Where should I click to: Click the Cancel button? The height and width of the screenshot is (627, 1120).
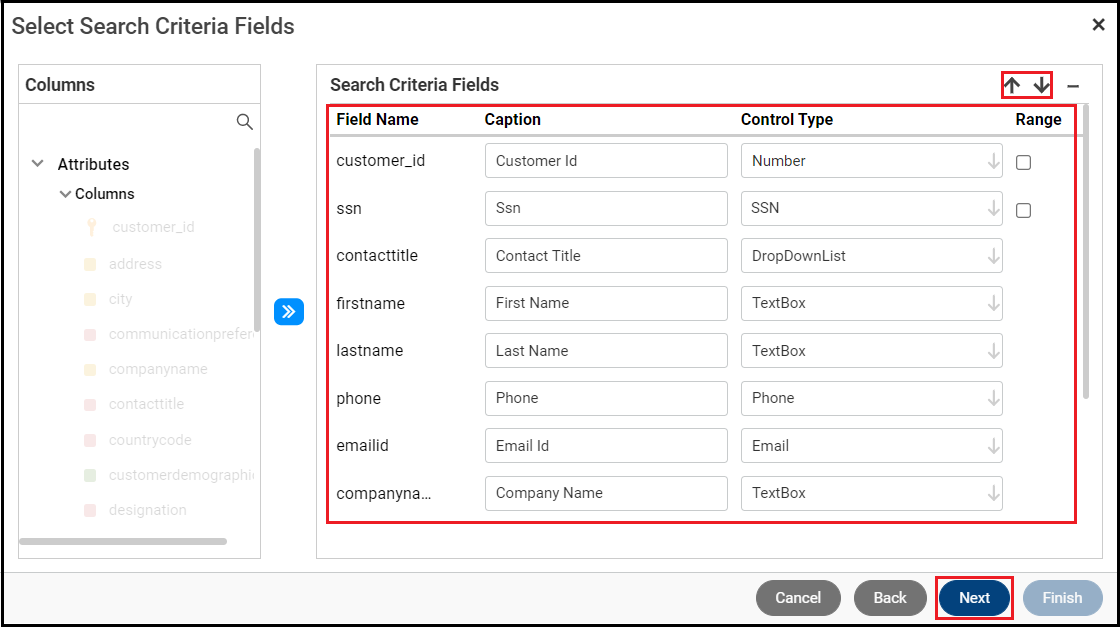tap(797, 598)
